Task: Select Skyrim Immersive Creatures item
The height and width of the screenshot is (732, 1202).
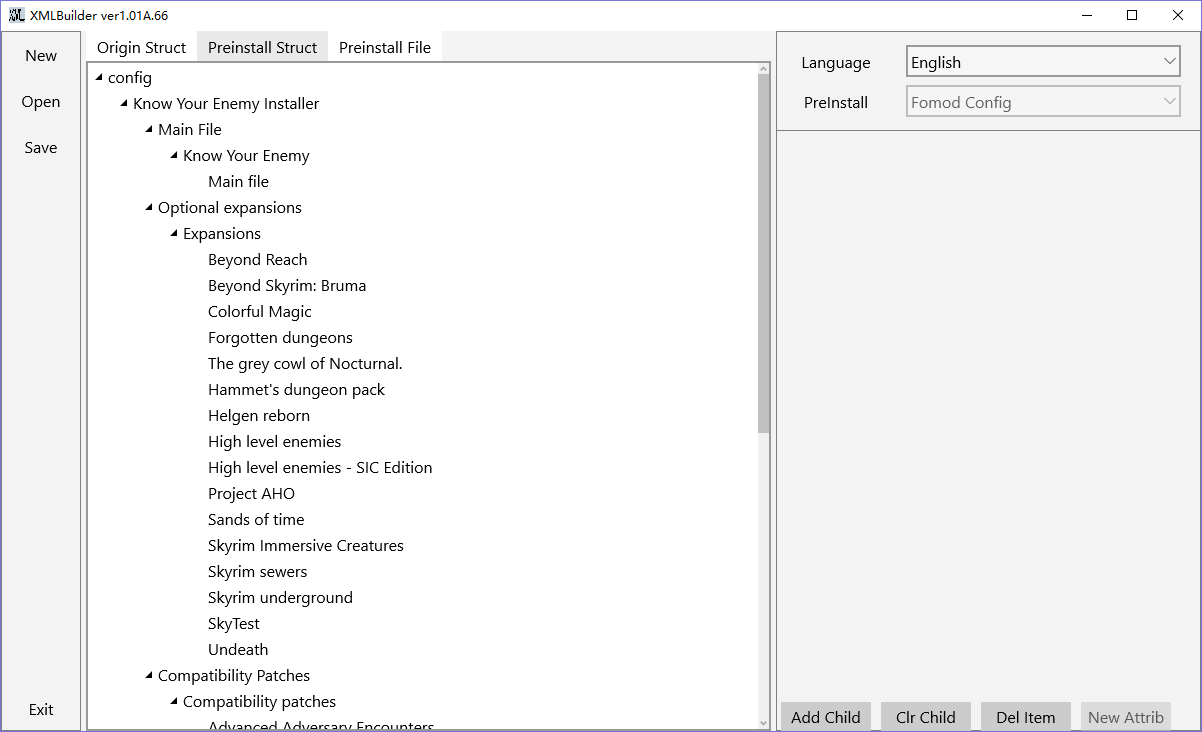Action: click(306, 546)
